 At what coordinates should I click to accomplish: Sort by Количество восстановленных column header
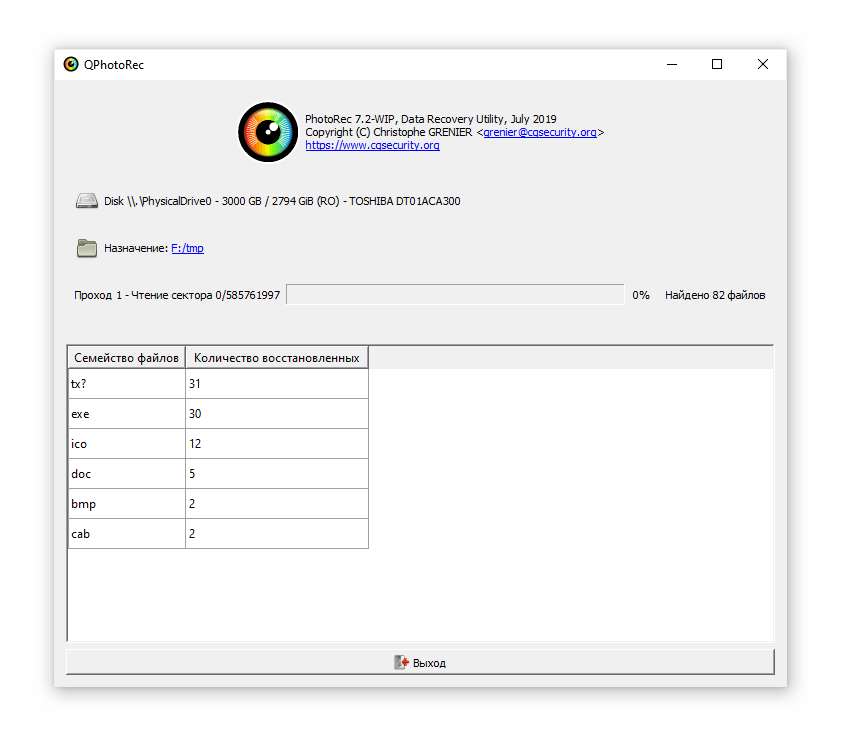[276, 358]
